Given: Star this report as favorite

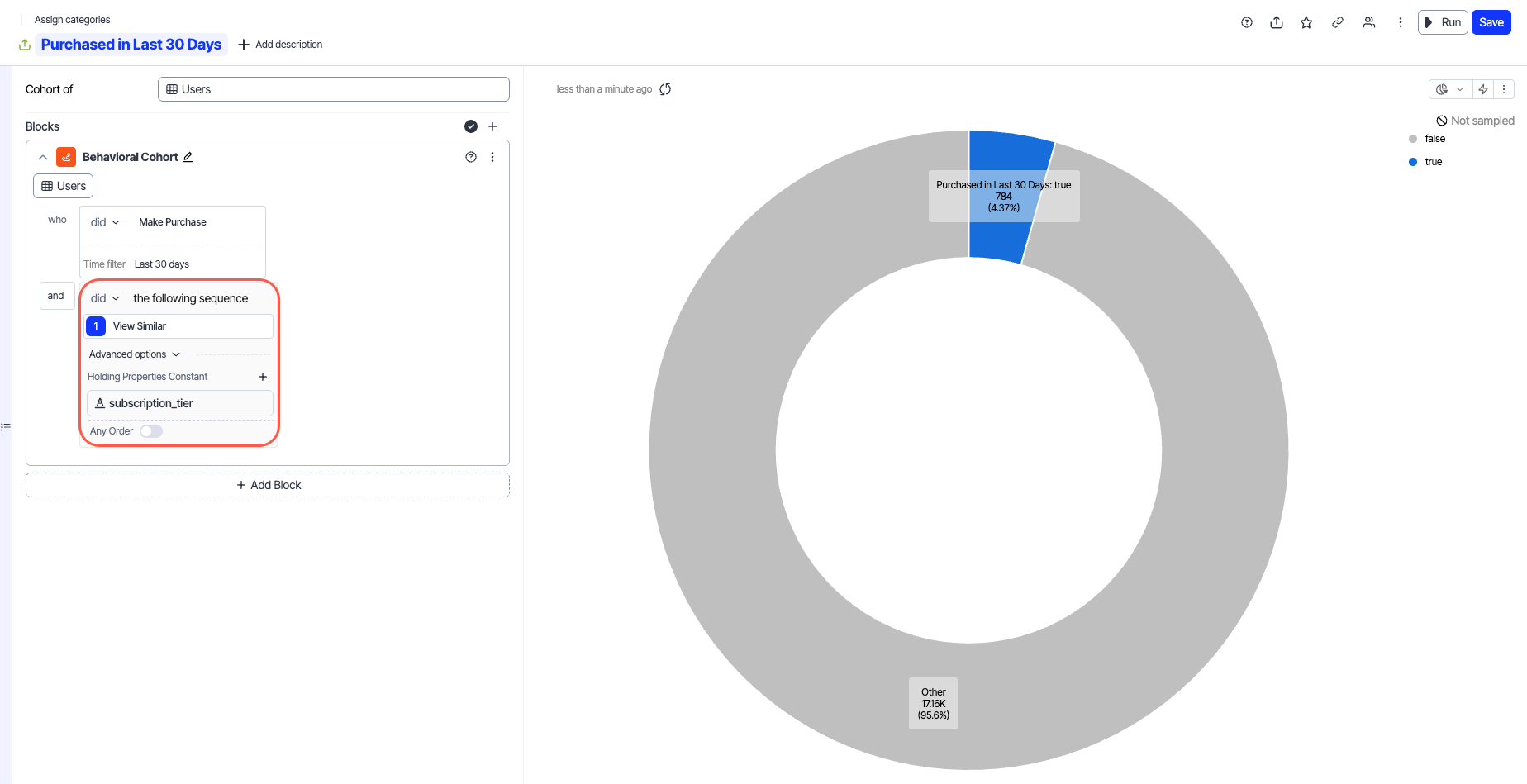Looking at the screenshot, I should (1306, 22).
